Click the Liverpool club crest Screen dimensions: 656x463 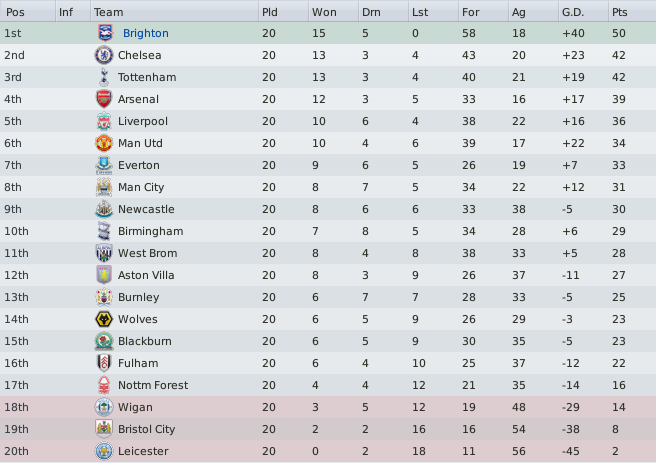point(104,121)
